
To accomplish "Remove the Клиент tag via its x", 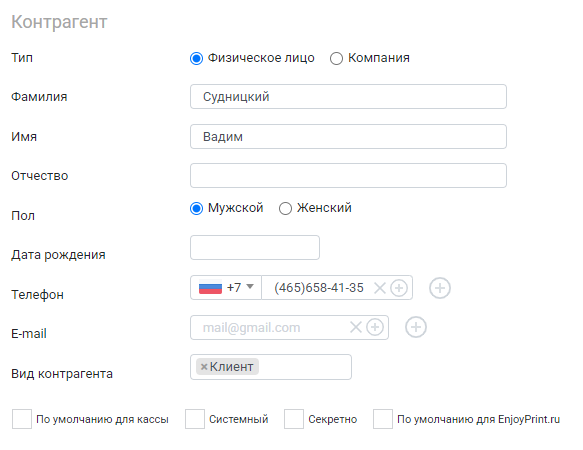I will point(204,367).
